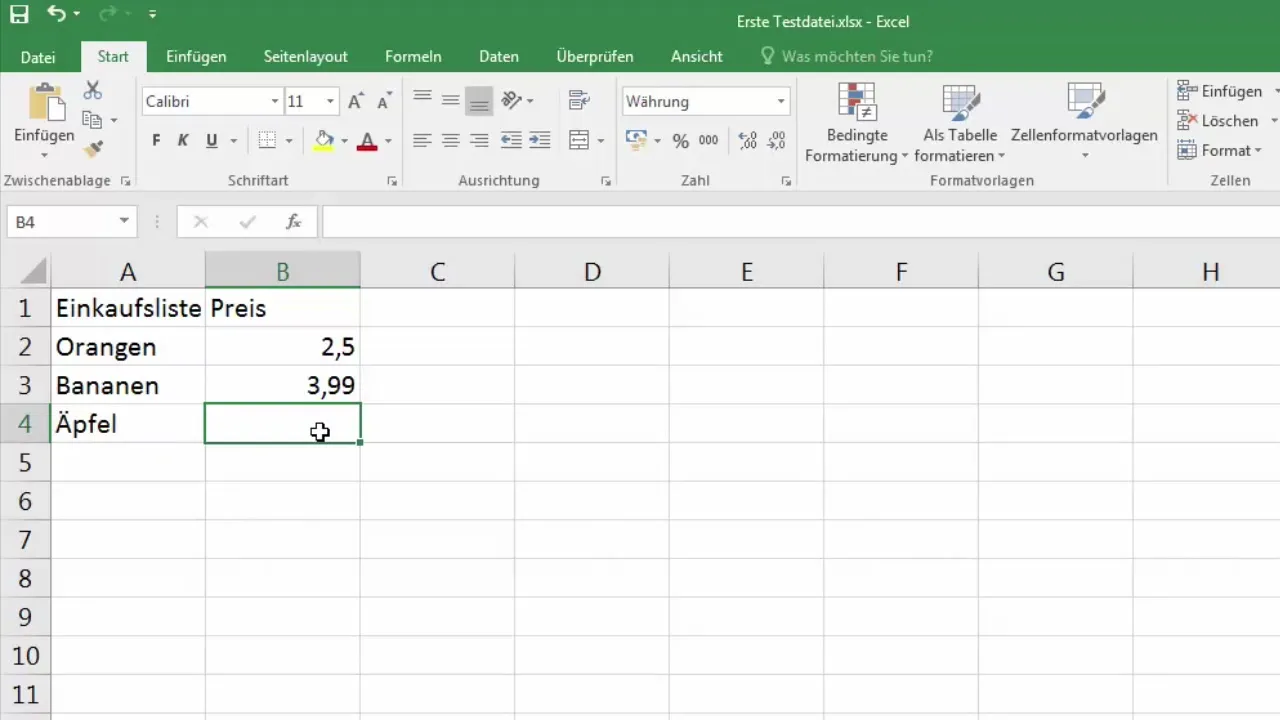This screenshot has height=720, width=1280.
Task: Toggle underline U formatting
Action: coord(211,141)
